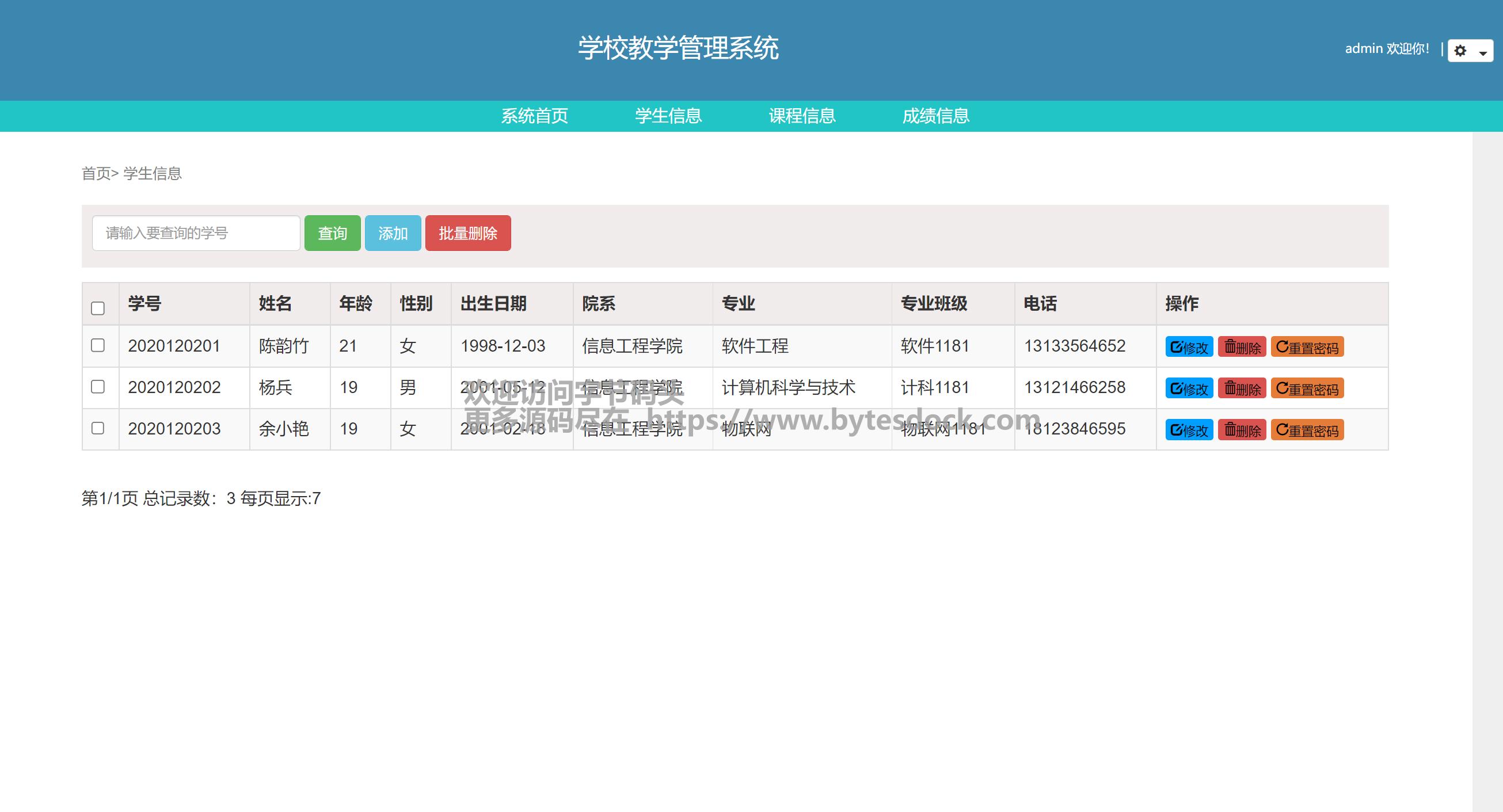This screenshot has height=812, width=1503.
Task: Open the gear settings dropdown
Action: (x=1470, y=51)
